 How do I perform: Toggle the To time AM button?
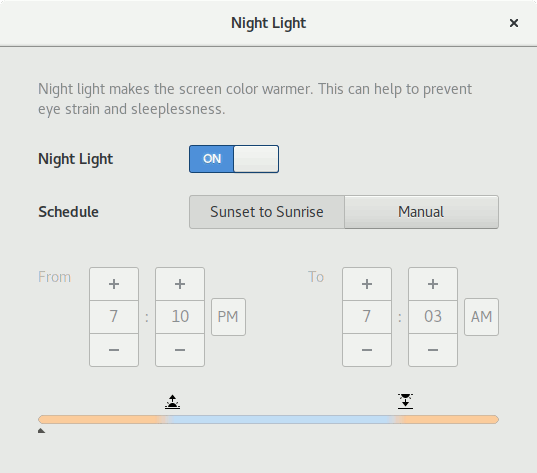[481, 317]
